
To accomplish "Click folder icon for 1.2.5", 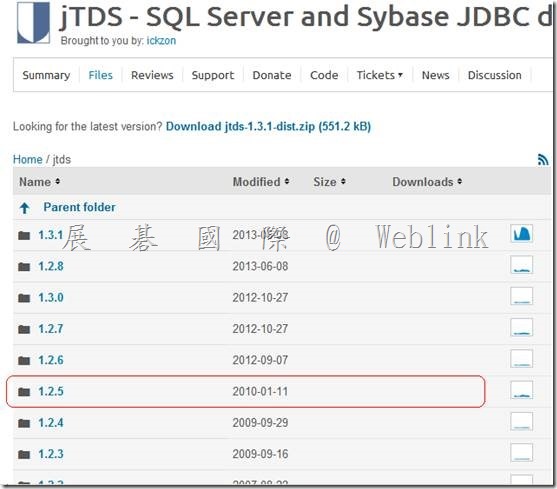I will click(24, 392).
